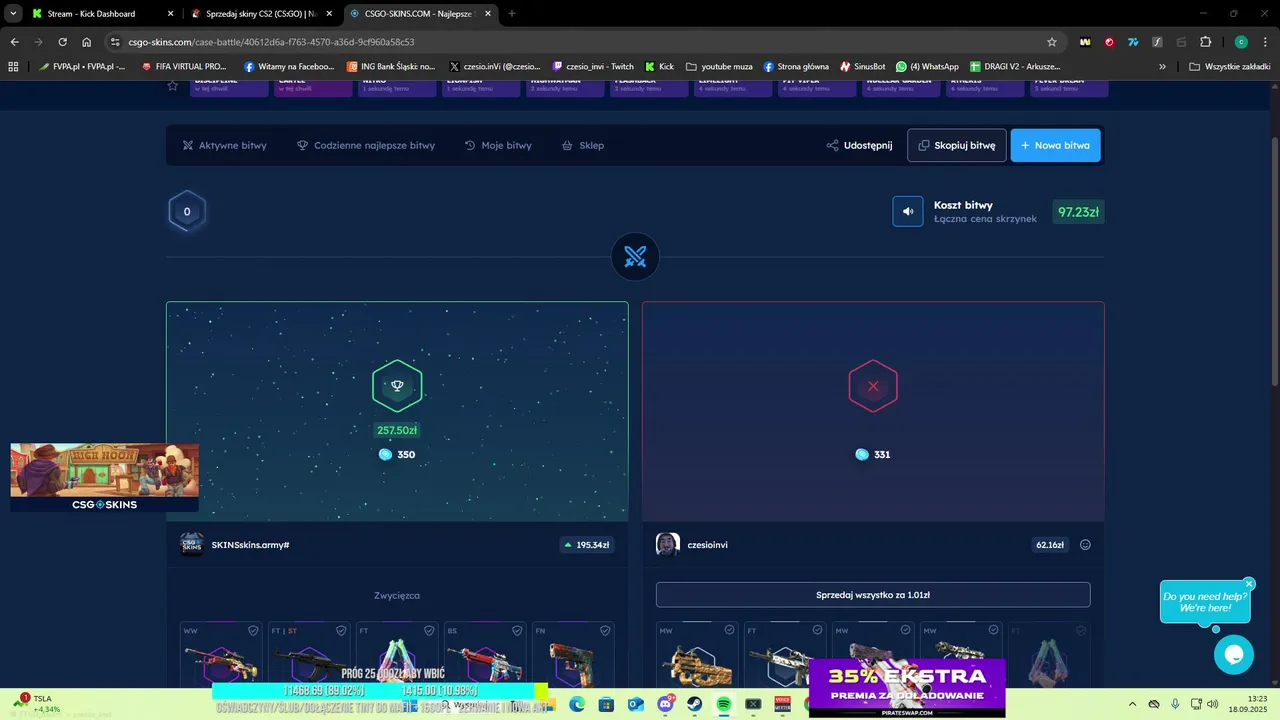Open Spotify in taskbar
This screenshot has height=720, width=1280.
[x=724, y=704]
